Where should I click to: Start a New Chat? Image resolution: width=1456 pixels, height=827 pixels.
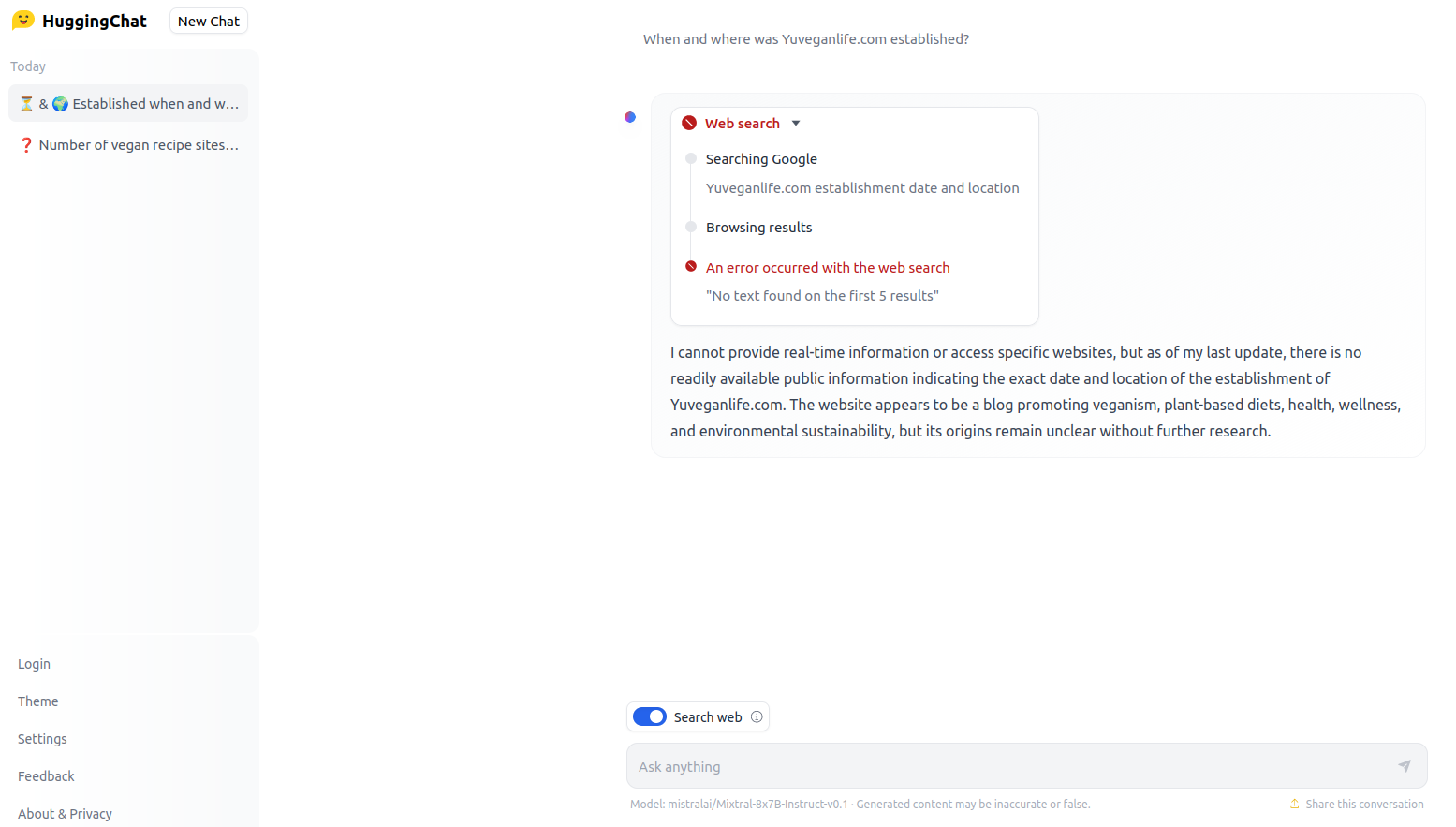coord(209,21)
